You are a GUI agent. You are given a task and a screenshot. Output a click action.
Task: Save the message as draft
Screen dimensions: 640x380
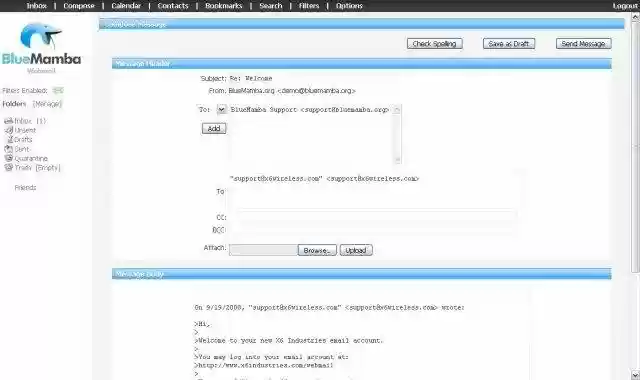tap(509, 44)
